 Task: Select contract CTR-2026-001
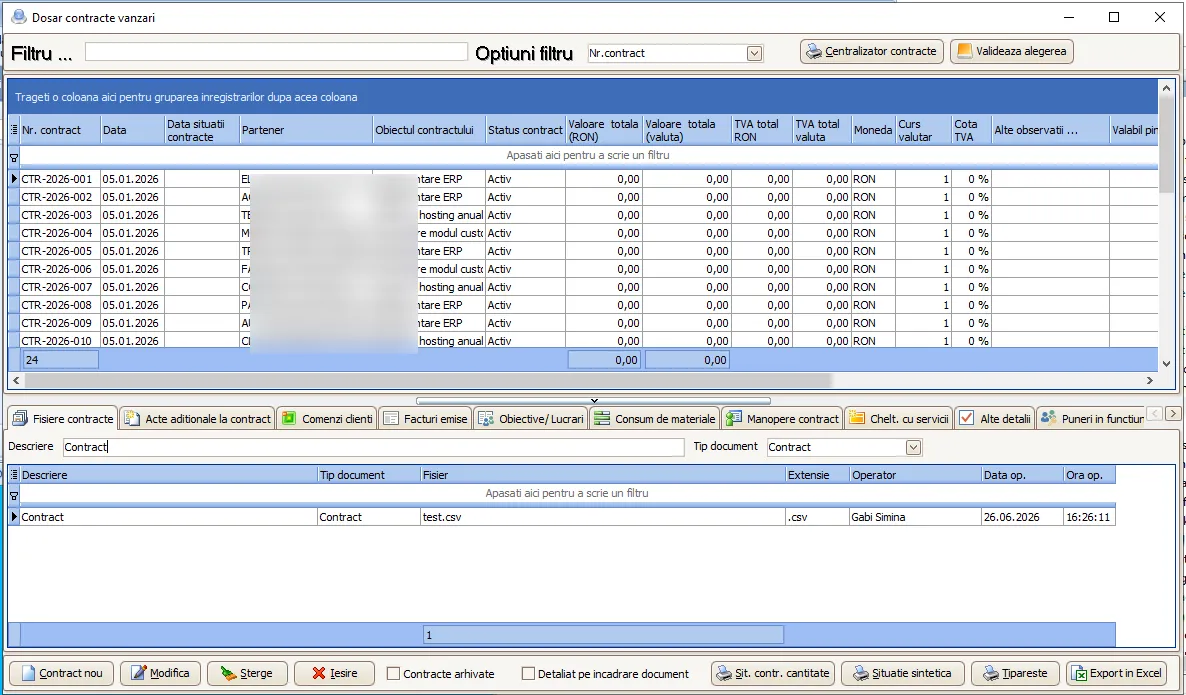57,179
